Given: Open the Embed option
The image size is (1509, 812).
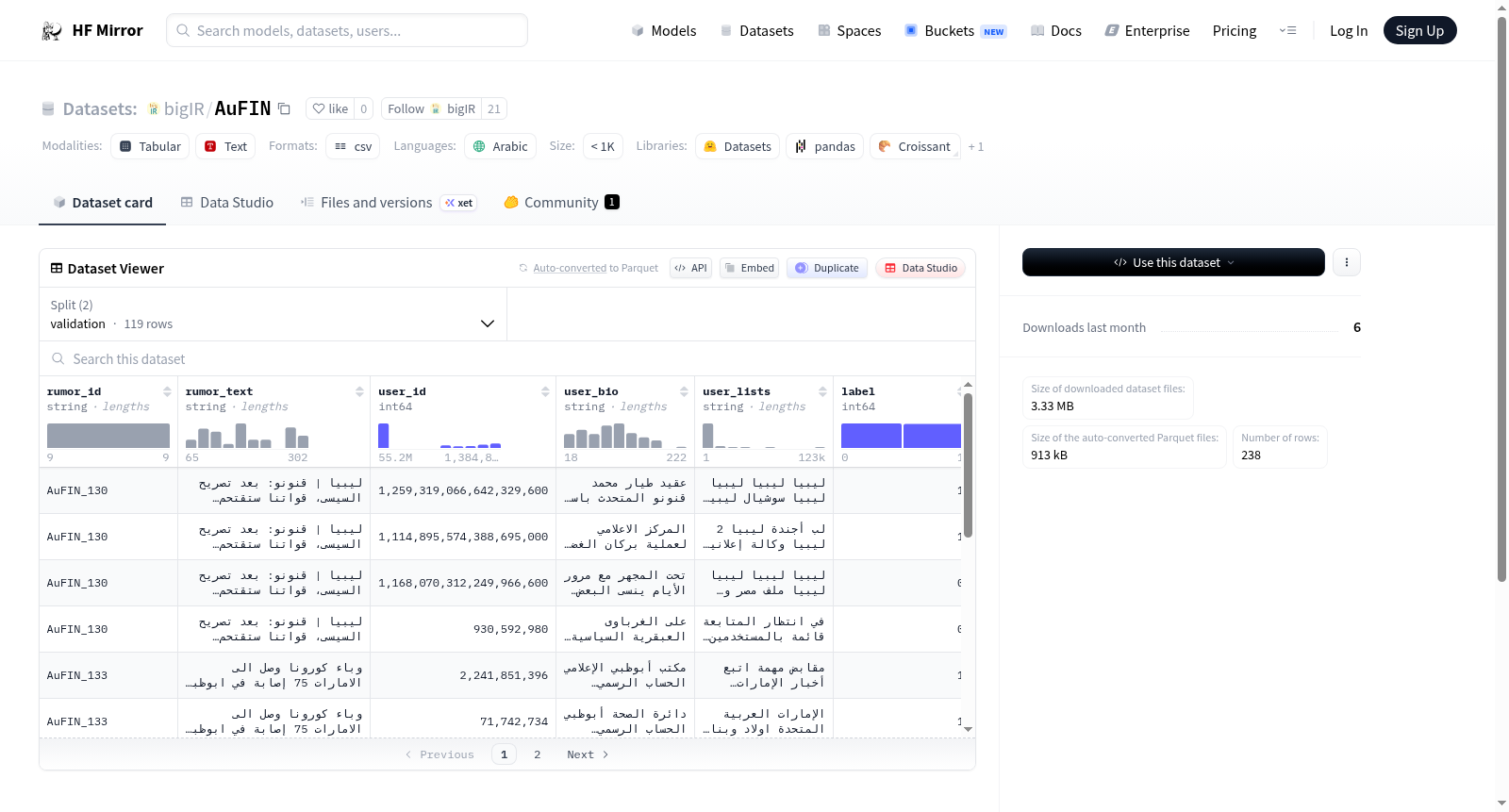Looking at the screenshot, I should point(749,268).
